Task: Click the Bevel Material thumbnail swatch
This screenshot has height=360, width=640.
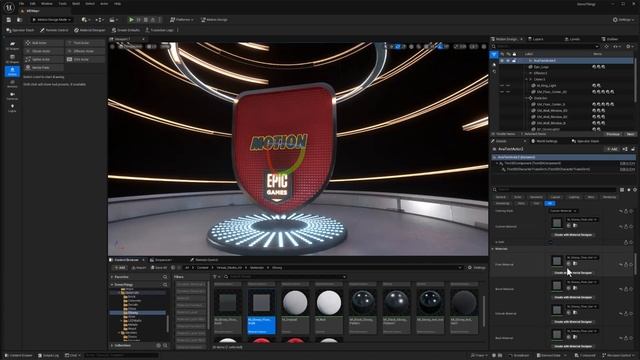Action: tap(557, 285)
